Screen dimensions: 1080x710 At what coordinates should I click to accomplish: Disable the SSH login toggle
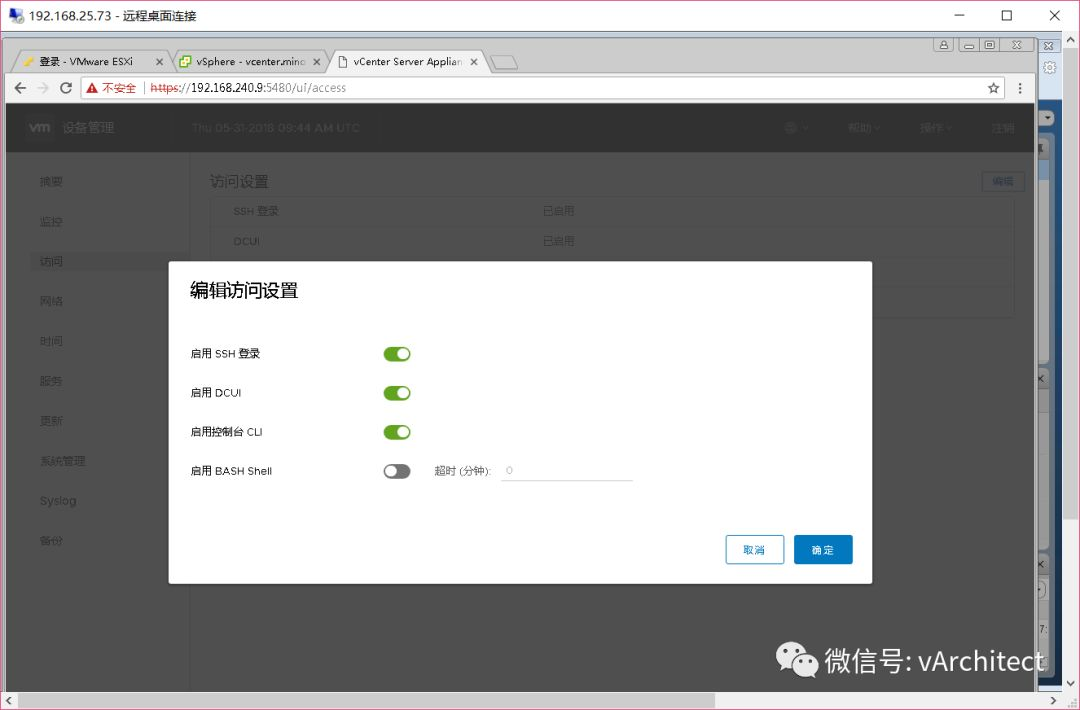pos(397,354)
